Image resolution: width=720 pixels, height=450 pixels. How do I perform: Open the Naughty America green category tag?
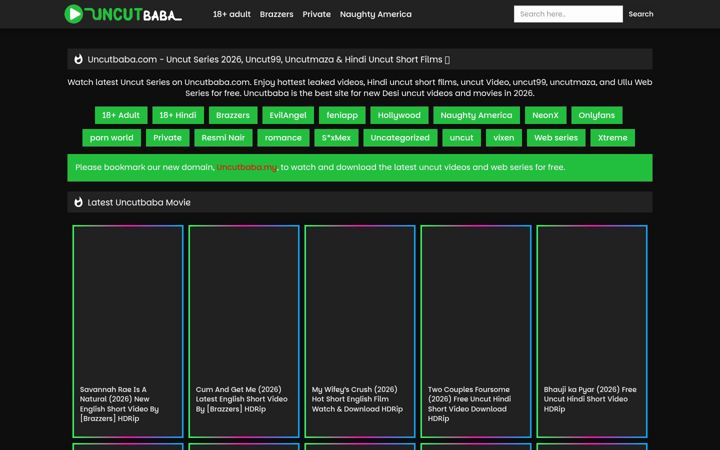click(x=476, y=115)
